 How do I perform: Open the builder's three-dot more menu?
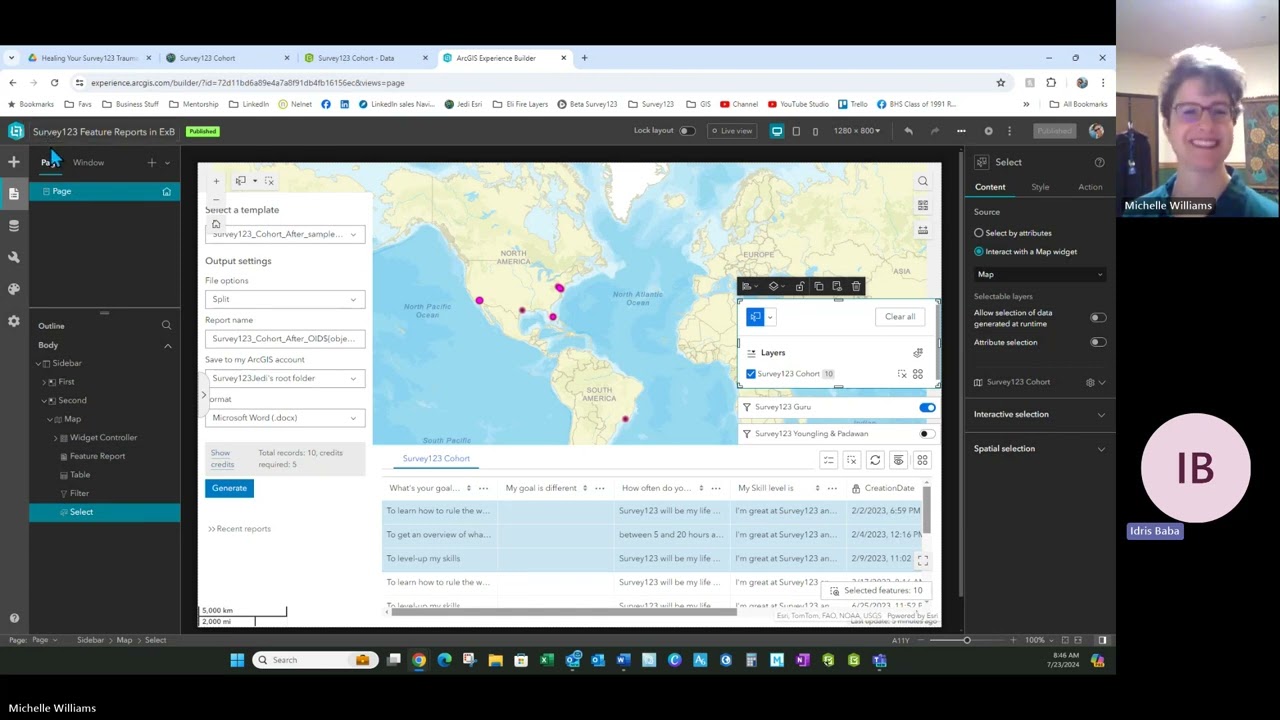(x=1009, y=131)
